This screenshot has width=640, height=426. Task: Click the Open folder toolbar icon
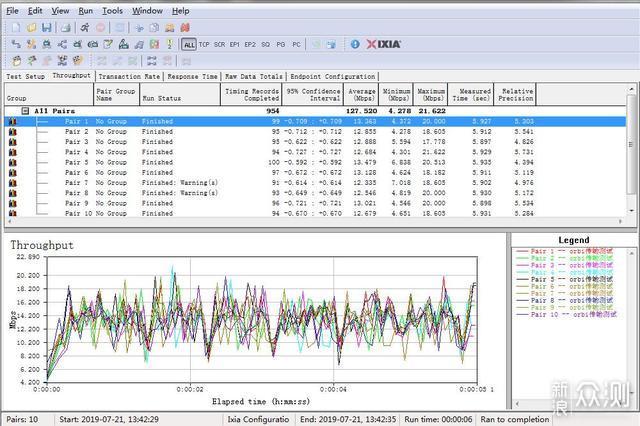[x=31, y=28]
